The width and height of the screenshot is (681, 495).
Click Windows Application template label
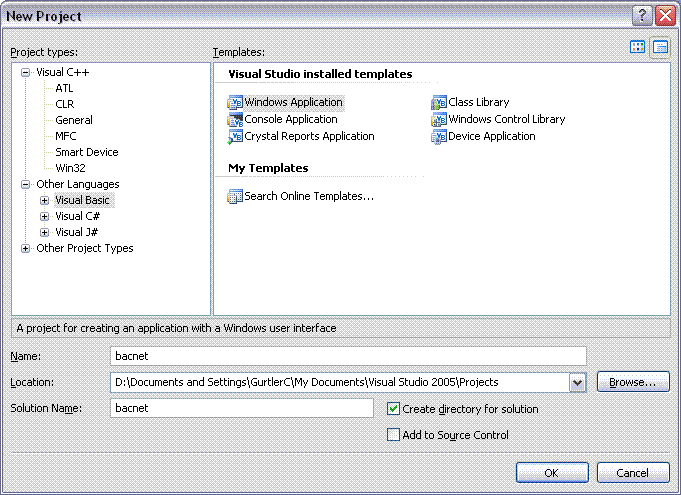294,102
